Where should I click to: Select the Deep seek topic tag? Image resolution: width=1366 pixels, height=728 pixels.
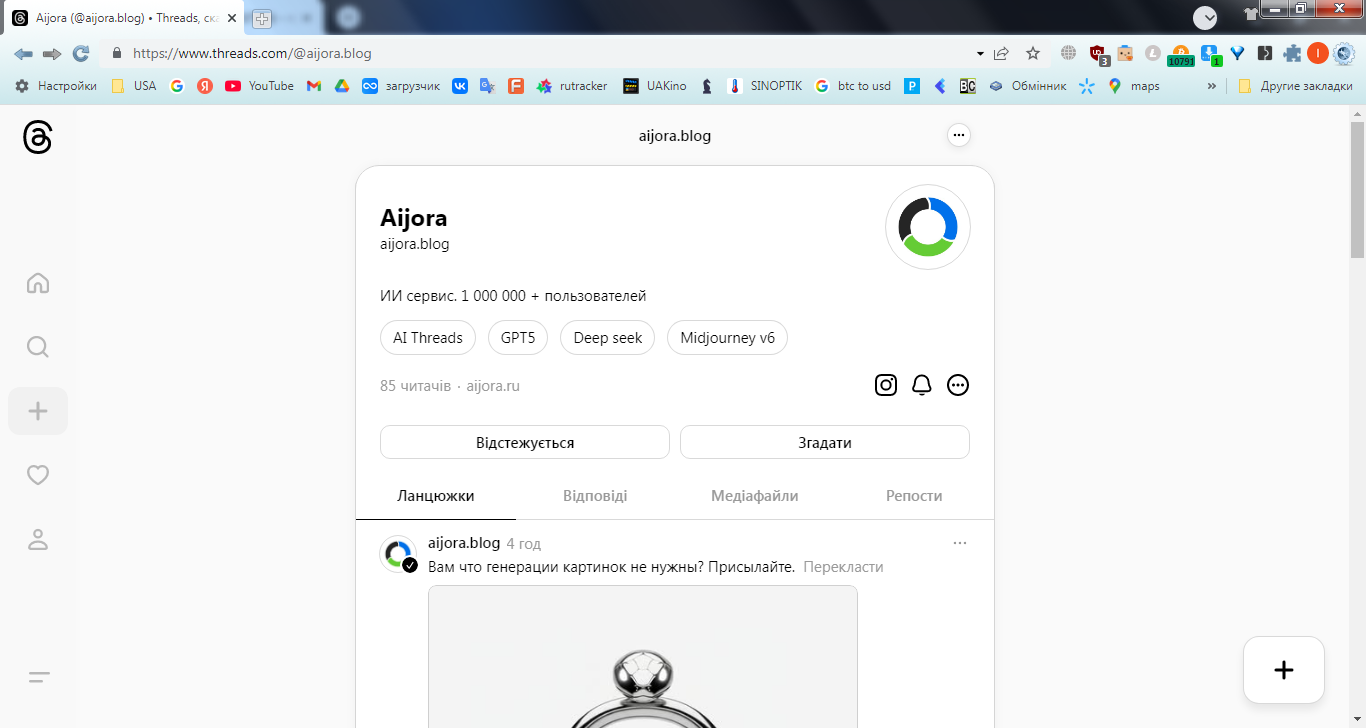(608, 338)
